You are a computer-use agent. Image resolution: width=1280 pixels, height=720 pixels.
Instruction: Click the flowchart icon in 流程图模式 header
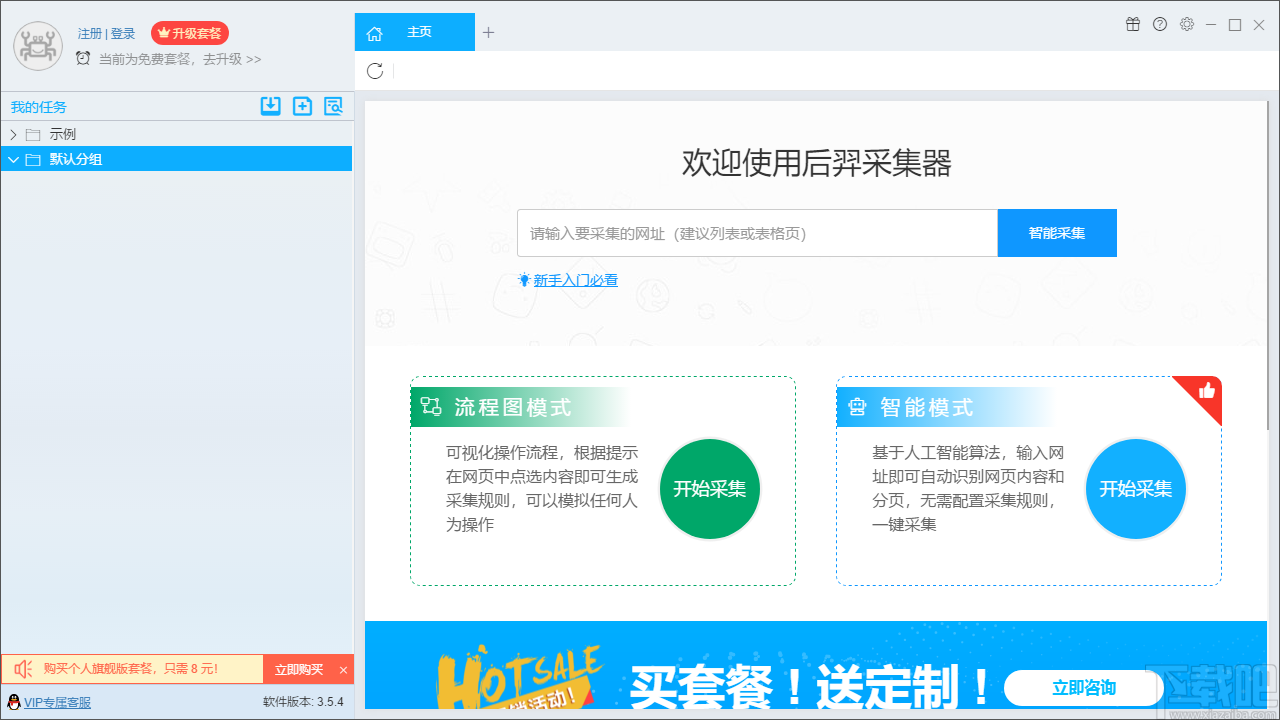click(431, 407)
